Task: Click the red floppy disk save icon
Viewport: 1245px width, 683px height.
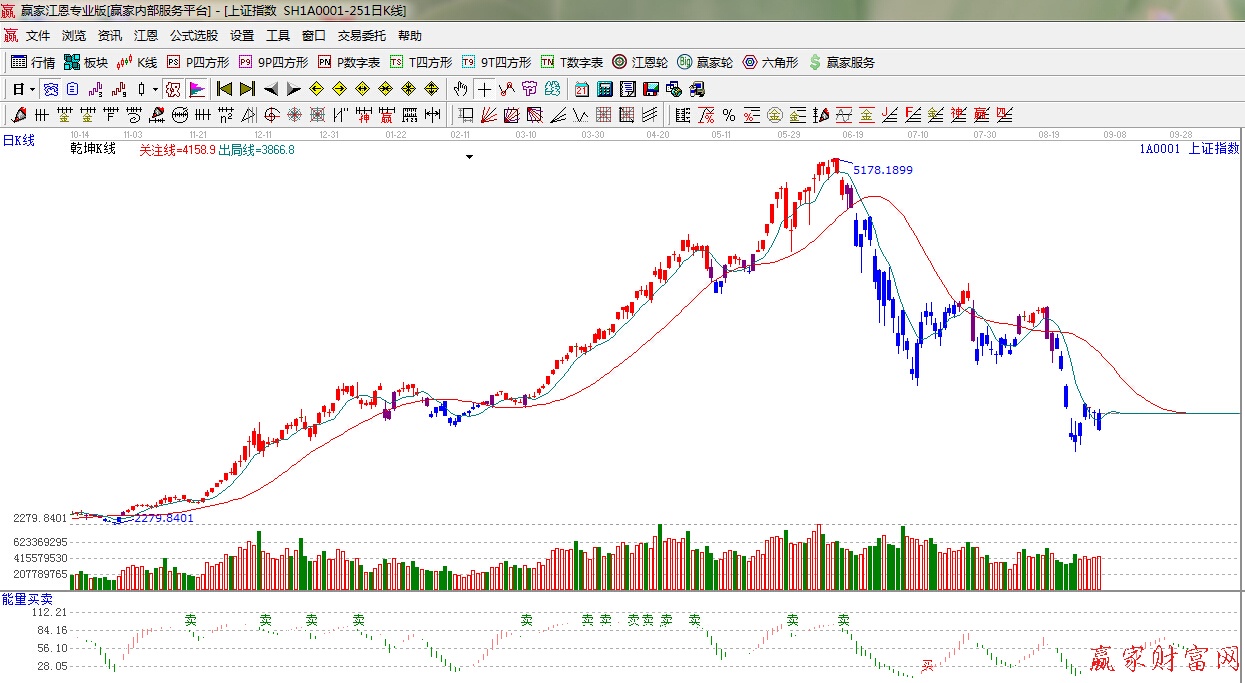Action: point(649,89)
